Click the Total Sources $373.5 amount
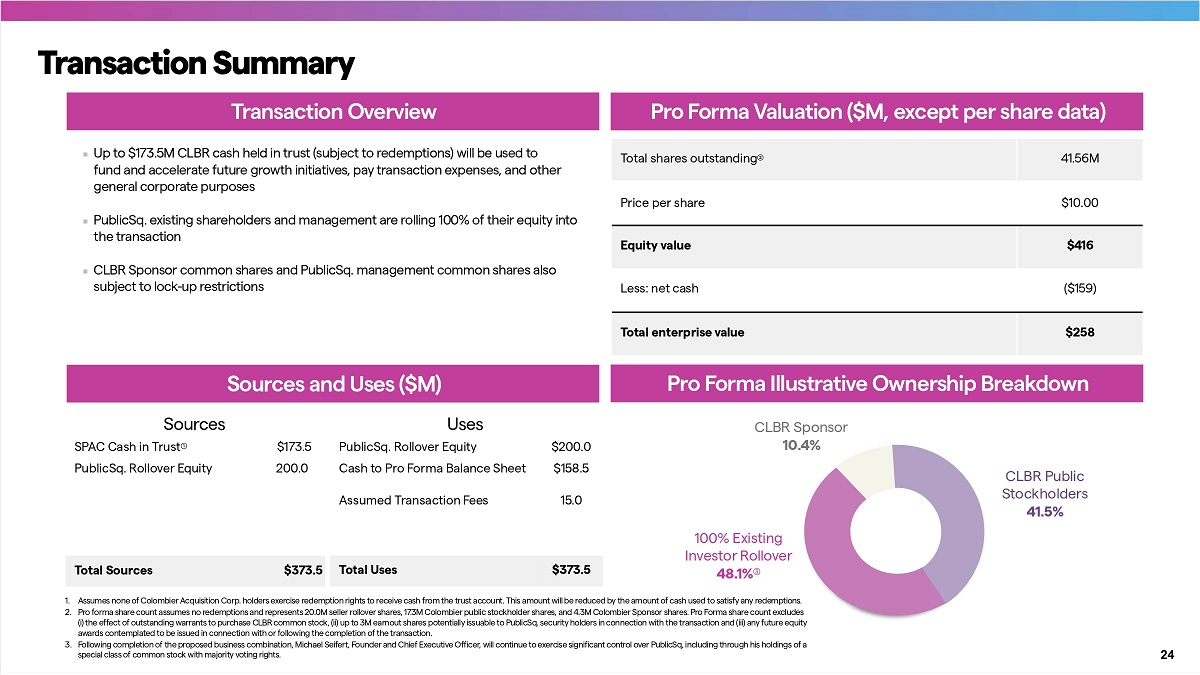 pos(303,570)
